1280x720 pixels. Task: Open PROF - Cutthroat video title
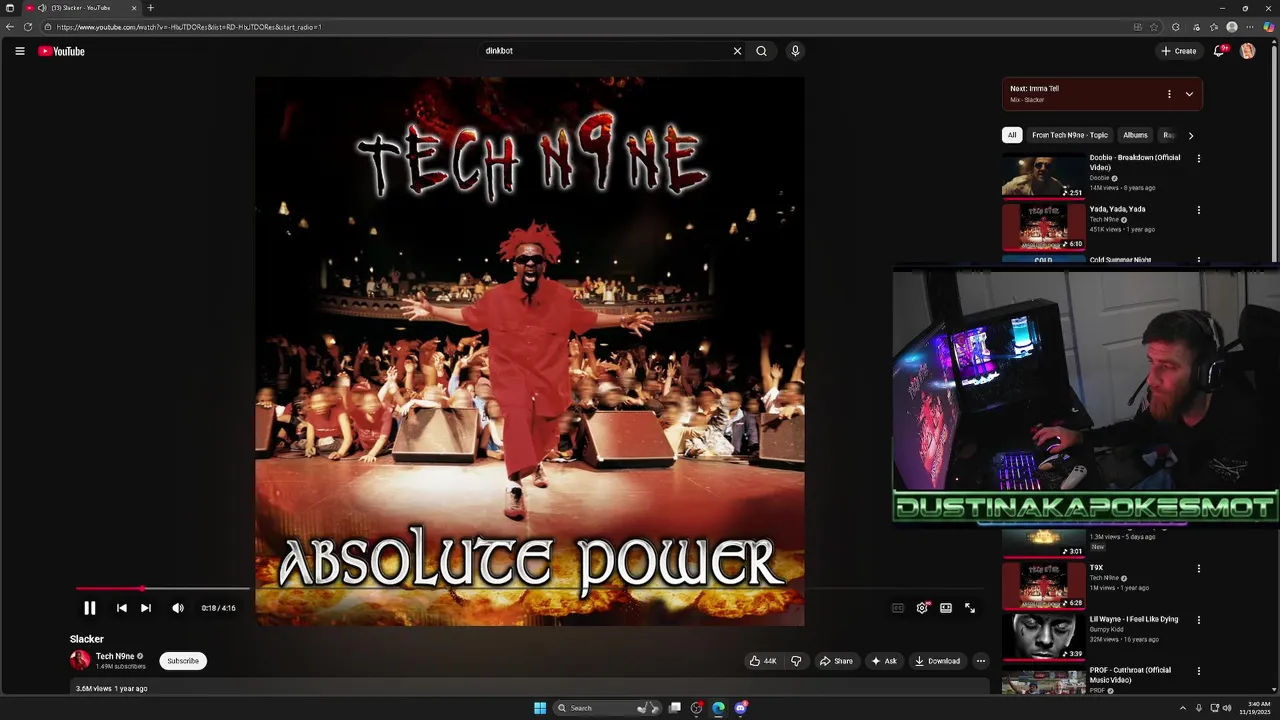tap(1130, 674)
